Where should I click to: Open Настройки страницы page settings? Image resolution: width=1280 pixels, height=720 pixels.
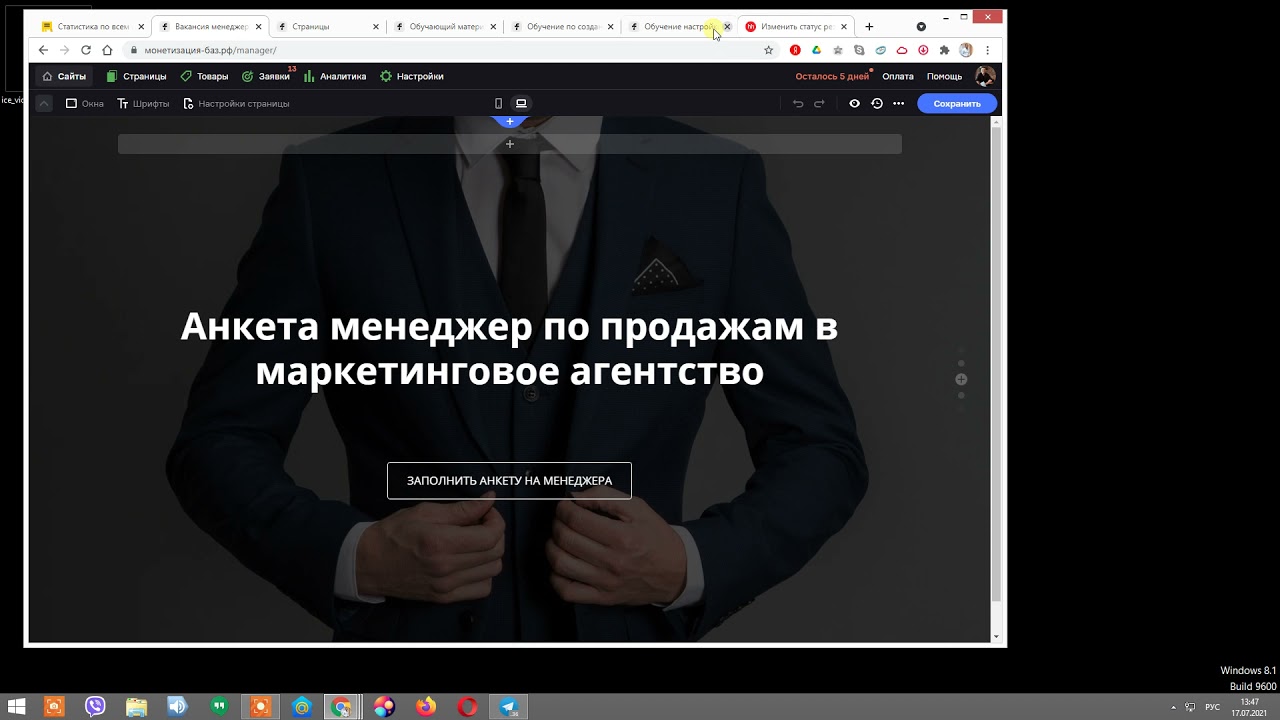pos(236,104)
